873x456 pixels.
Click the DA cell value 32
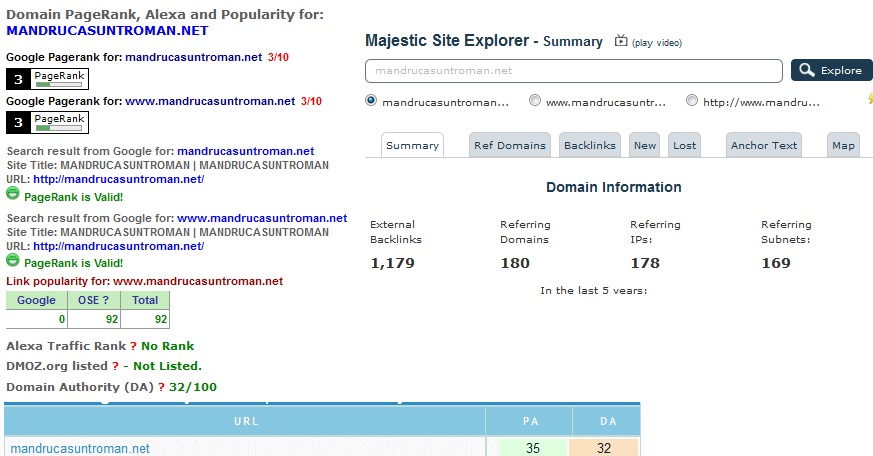(x=604, y=448)
